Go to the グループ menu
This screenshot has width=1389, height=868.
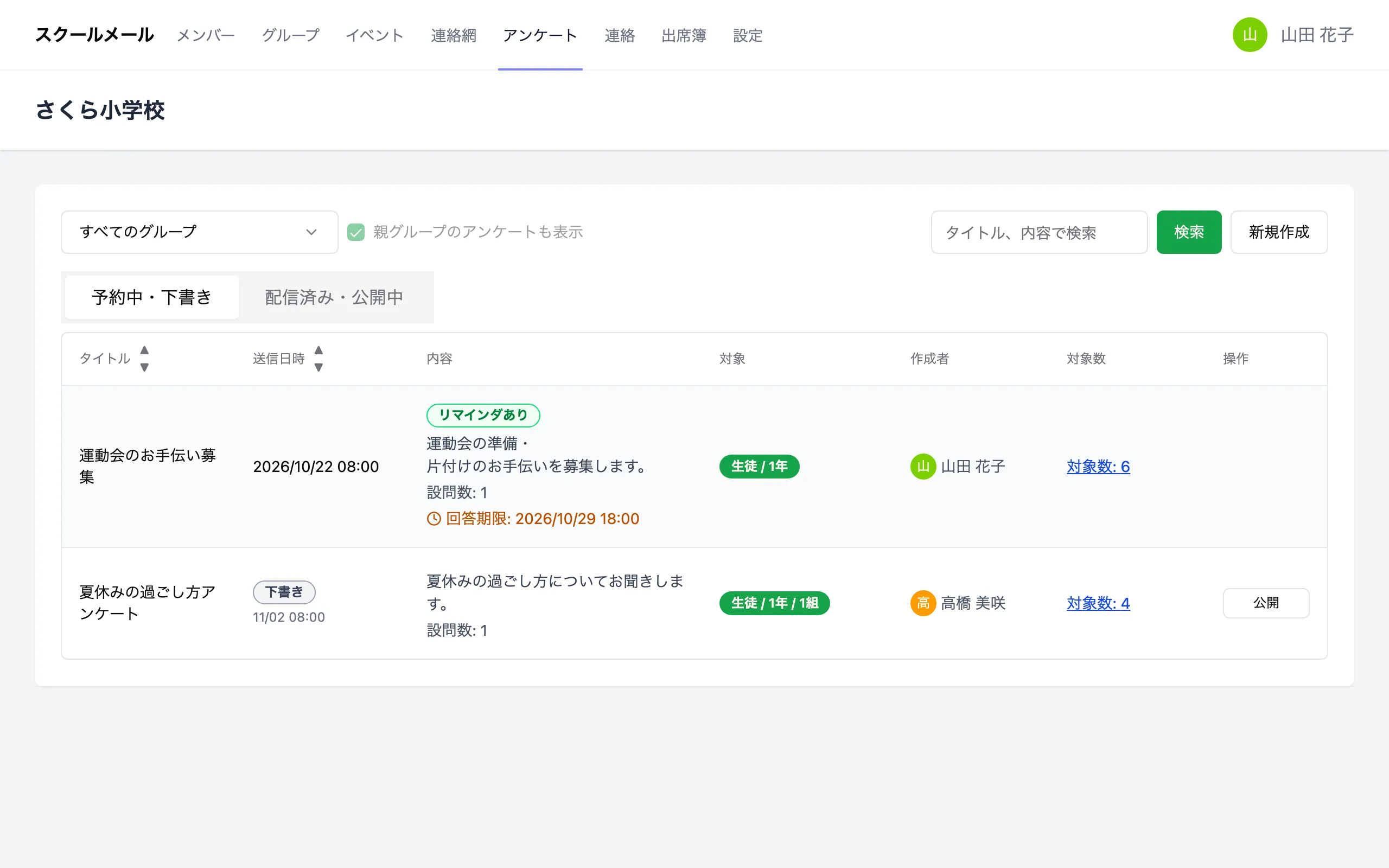click(x=290, y=36)
